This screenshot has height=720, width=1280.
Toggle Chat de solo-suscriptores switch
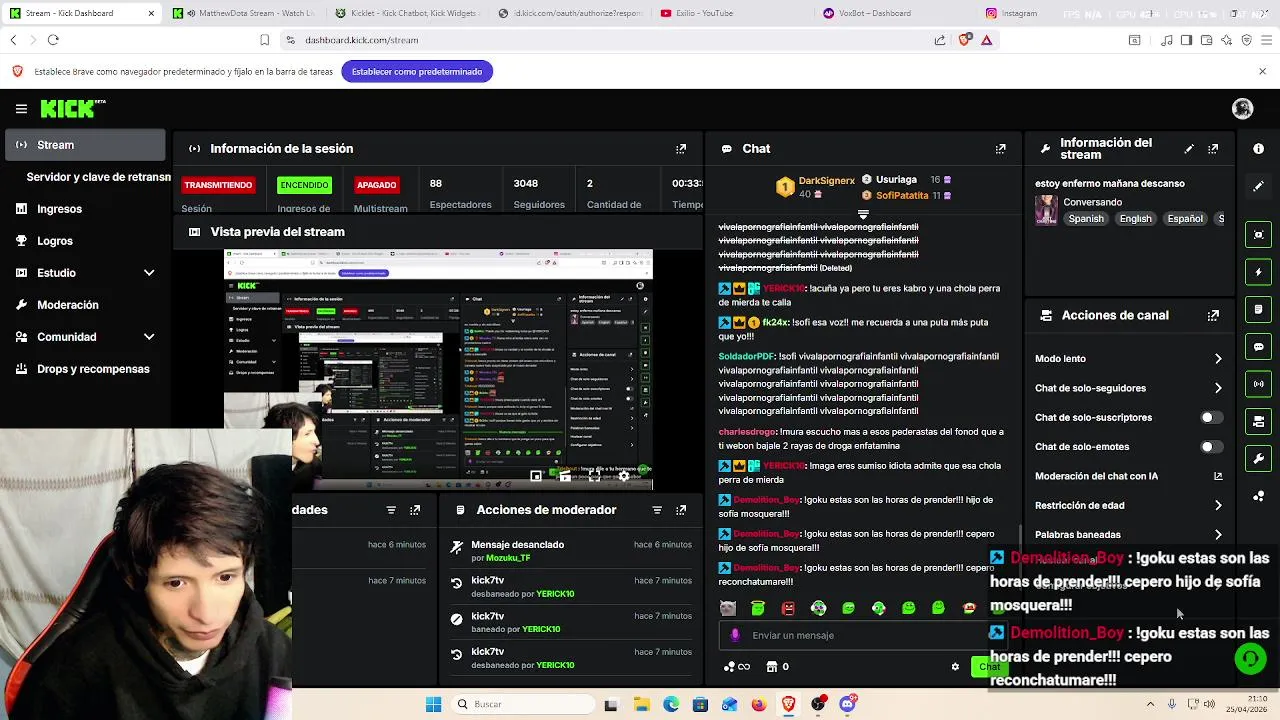pos(1211,418)
